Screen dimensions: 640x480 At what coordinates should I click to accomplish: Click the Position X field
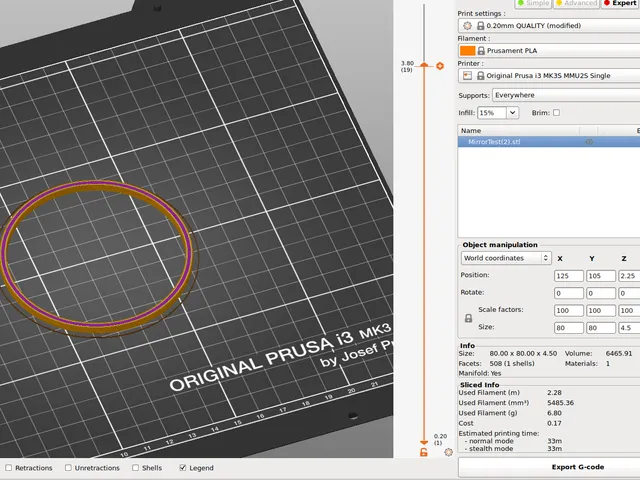coord(569,276)
